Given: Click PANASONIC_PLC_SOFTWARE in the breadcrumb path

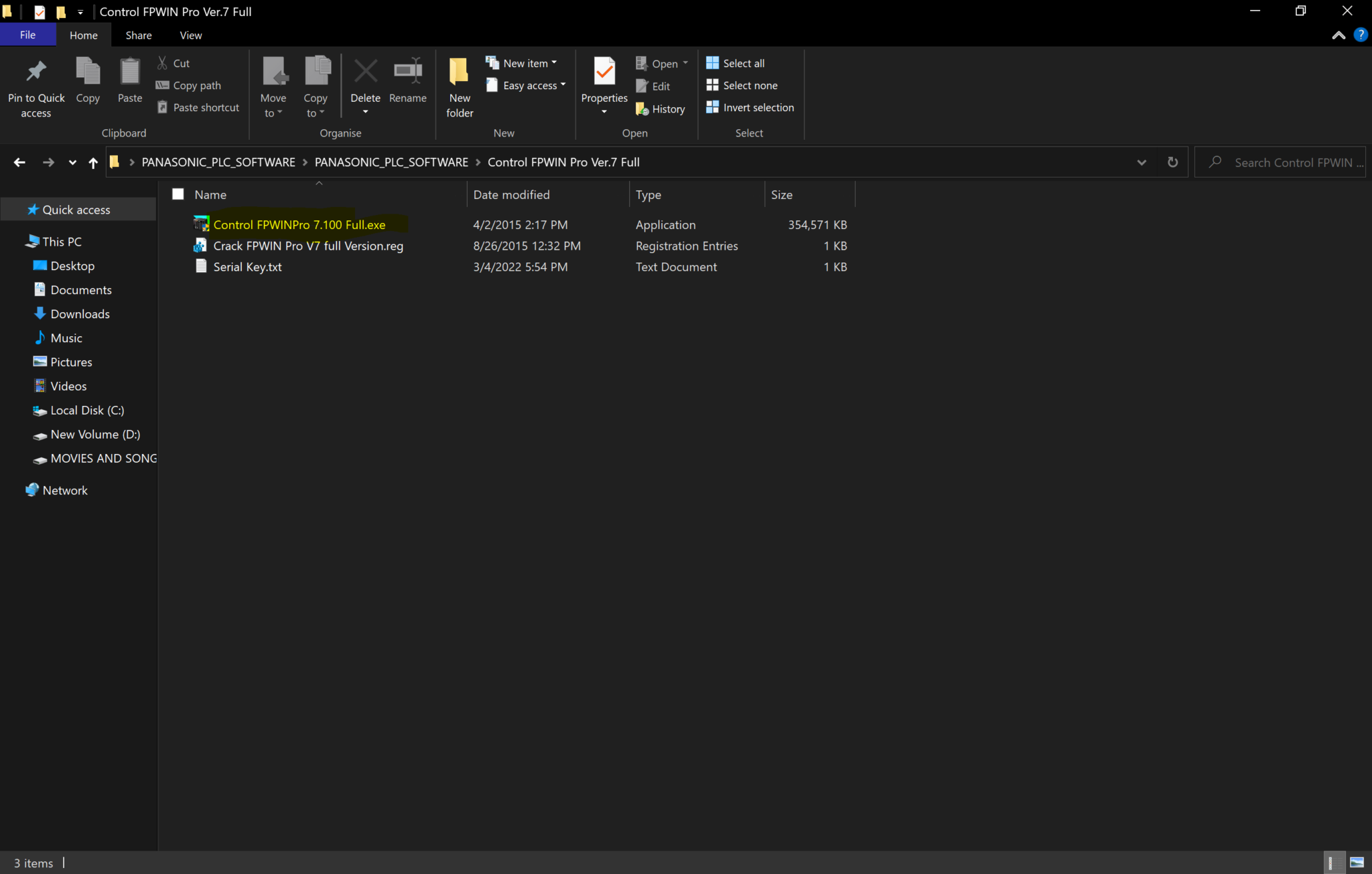Looking at the screenshot, I should 218,162.
